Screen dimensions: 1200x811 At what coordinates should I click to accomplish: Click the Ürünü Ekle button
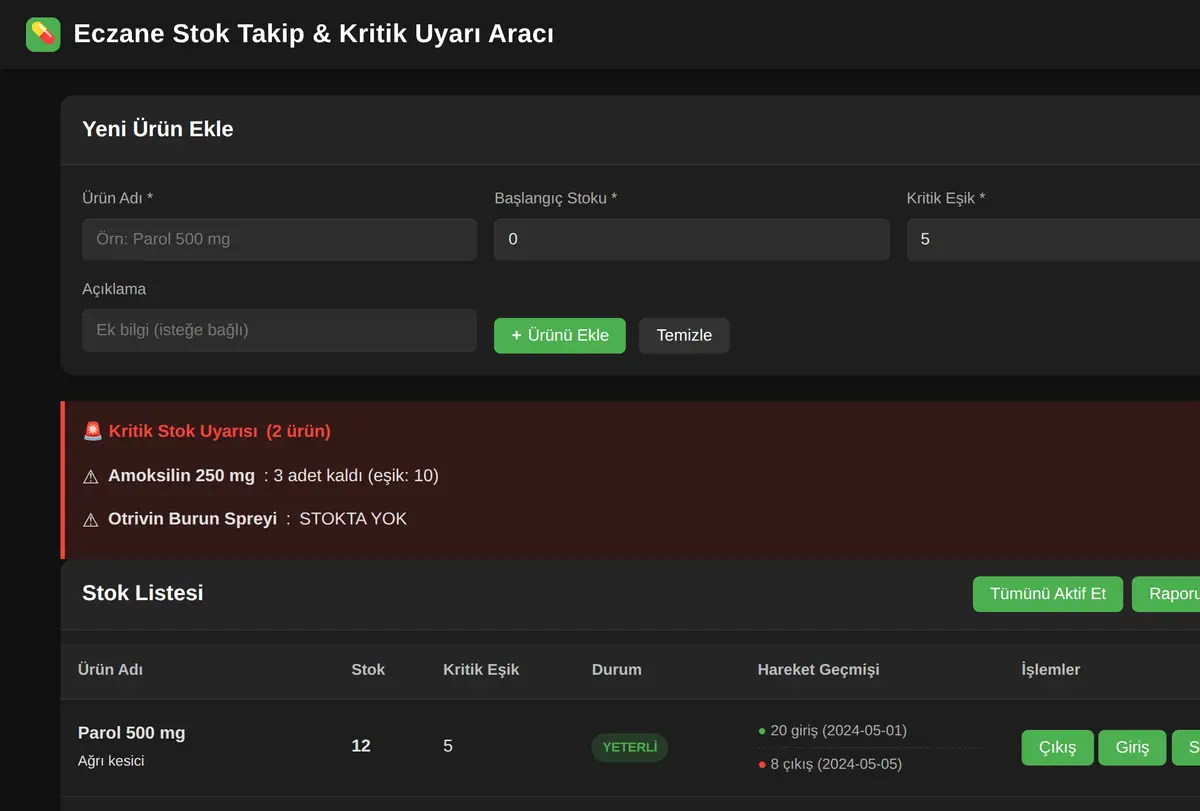(560, 335)
